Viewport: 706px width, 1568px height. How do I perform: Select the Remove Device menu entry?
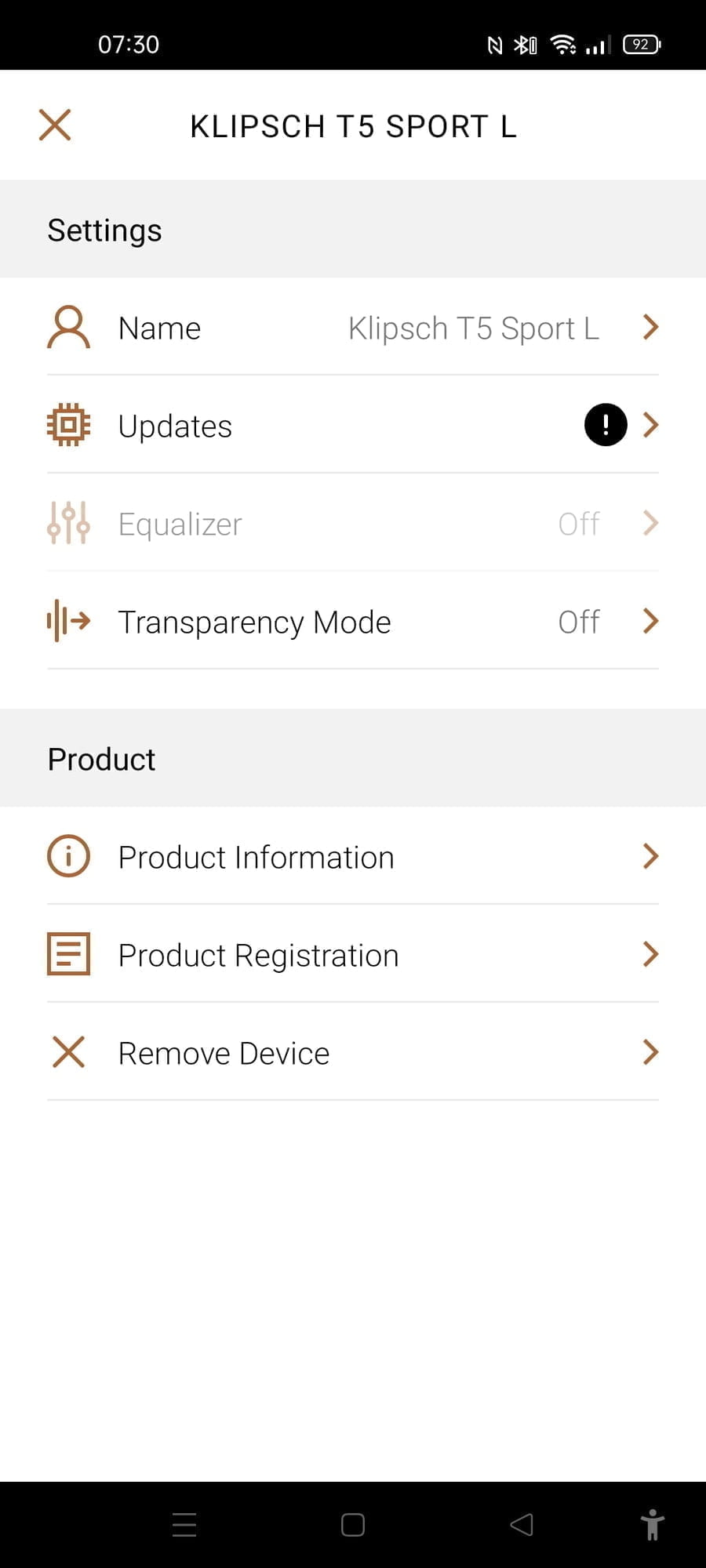click(x=224, y=1054)
